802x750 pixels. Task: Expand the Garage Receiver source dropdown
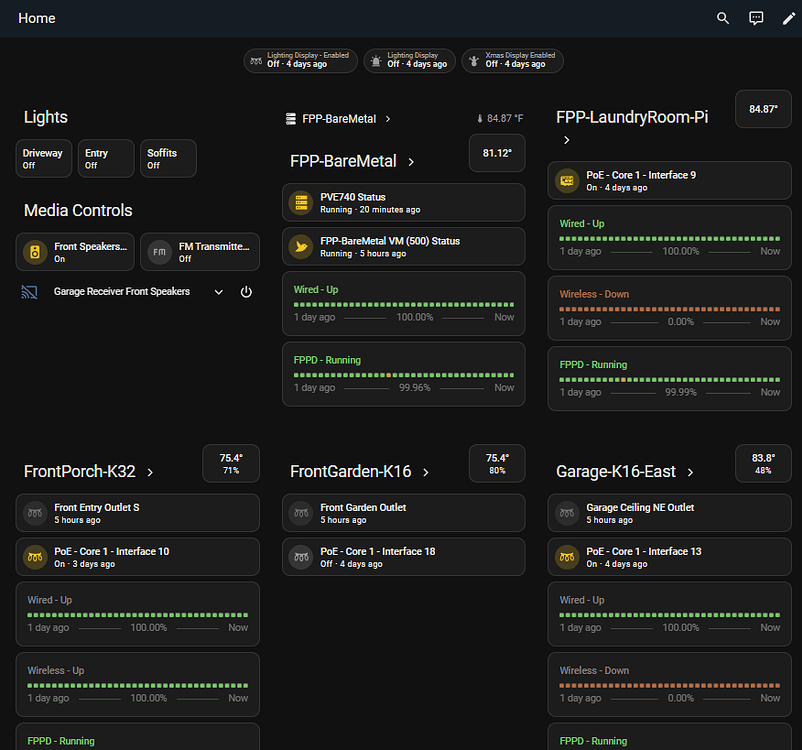coord(218,292)
